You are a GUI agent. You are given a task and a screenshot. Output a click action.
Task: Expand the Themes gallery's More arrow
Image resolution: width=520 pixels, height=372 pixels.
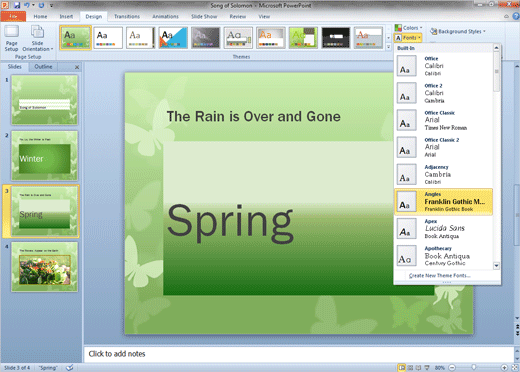coord(388,47)
